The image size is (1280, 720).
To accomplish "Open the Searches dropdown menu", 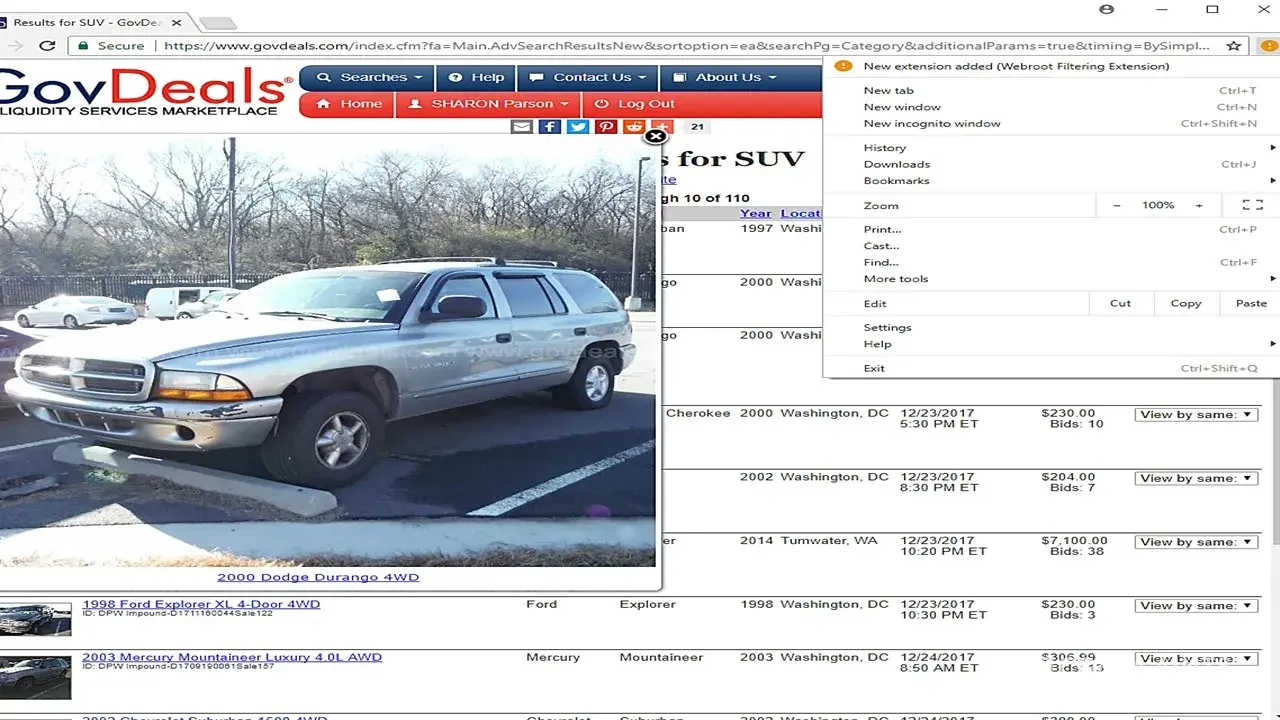I will pos(367,77).
